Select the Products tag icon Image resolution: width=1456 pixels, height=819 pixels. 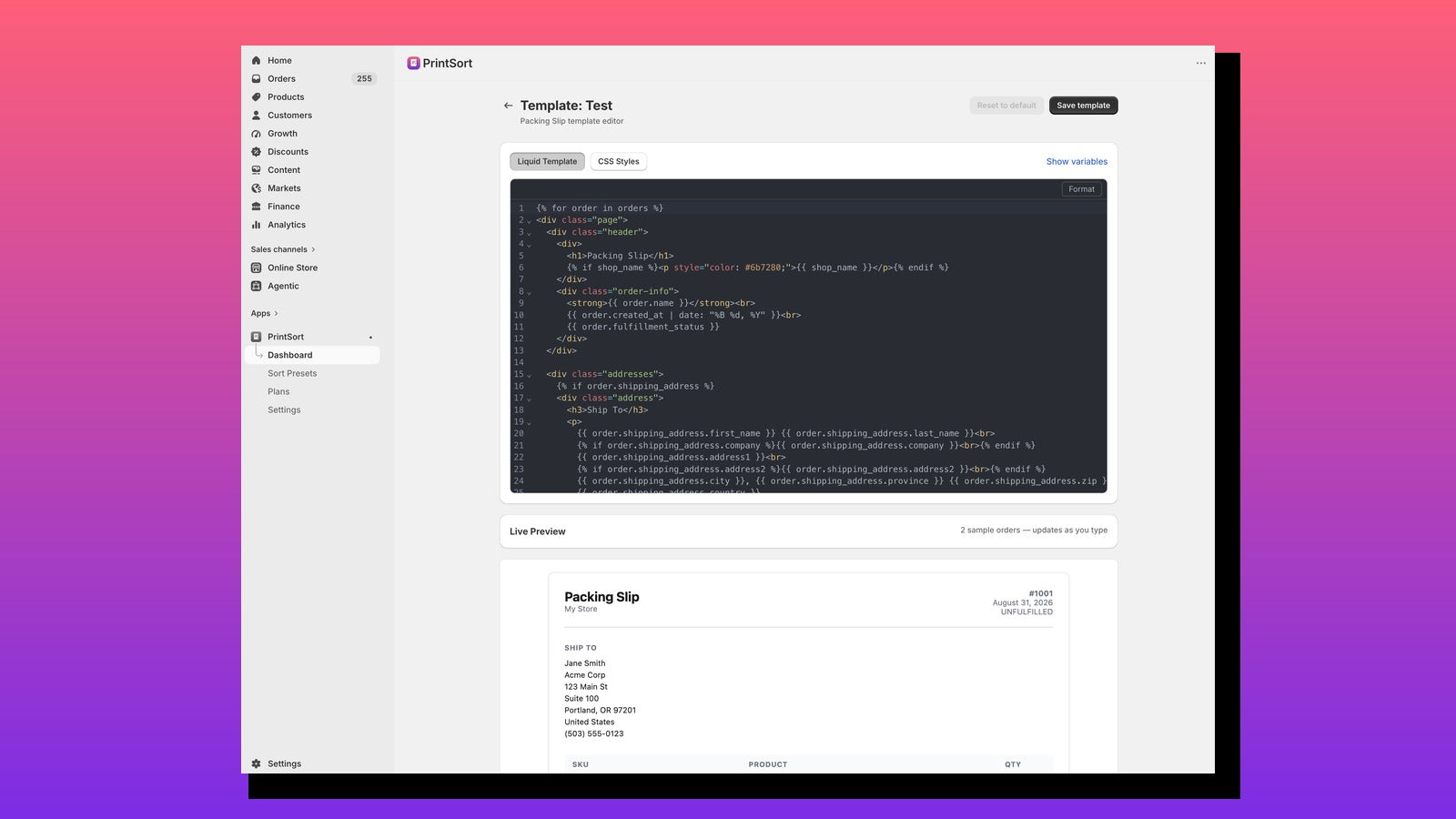pyautogui.click(x=256, y=96)
